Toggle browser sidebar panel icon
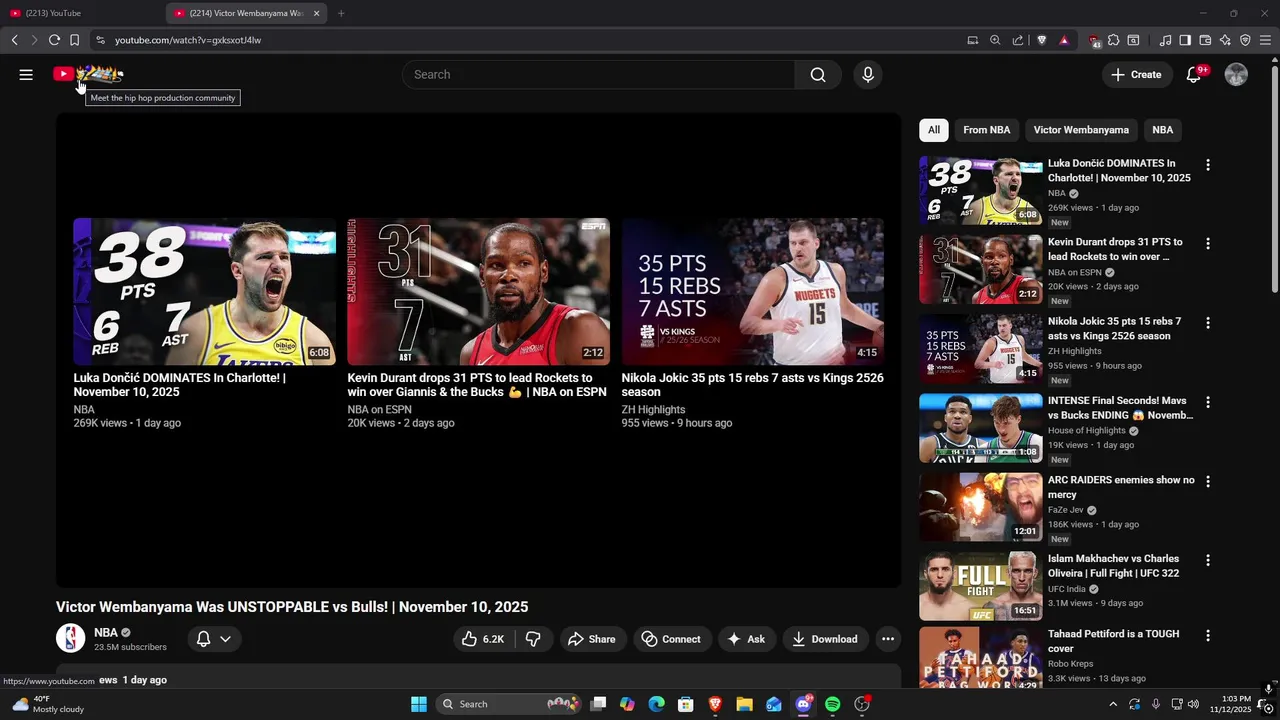This screenshot has width=1280, height=720. 1185,40
